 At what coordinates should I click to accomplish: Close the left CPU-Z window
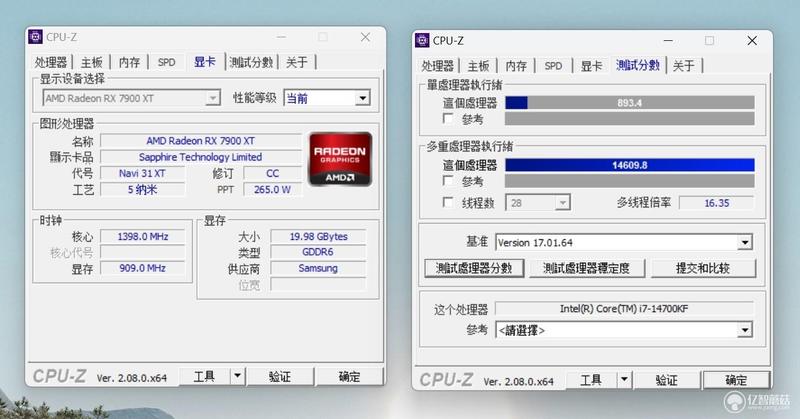(x=365, y=37)
